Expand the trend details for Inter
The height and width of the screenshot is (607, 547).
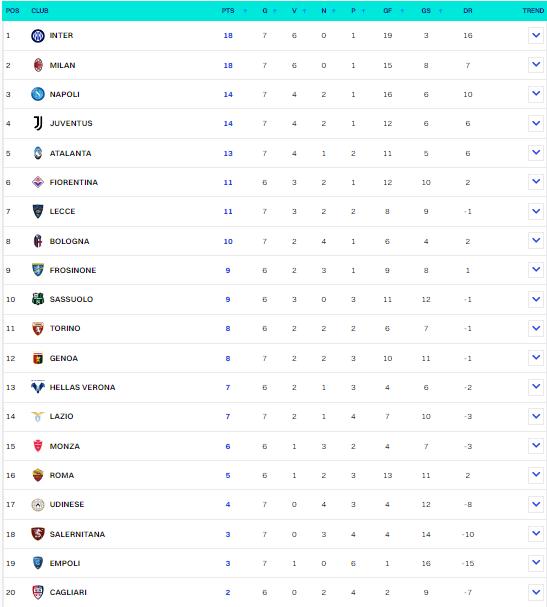pos(536,35)
